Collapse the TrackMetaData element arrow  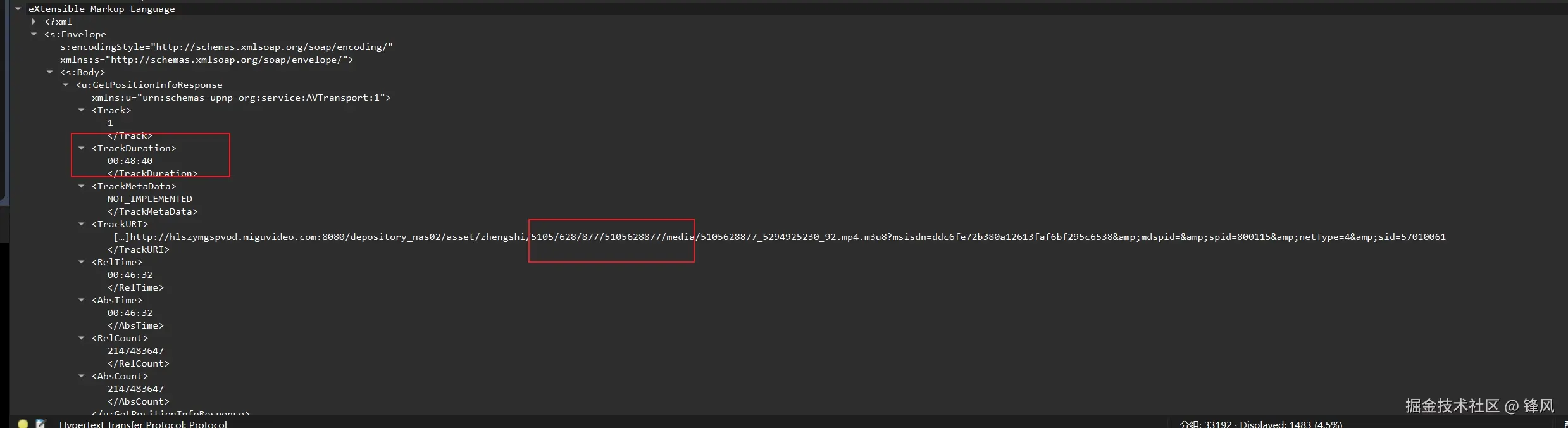82,186
